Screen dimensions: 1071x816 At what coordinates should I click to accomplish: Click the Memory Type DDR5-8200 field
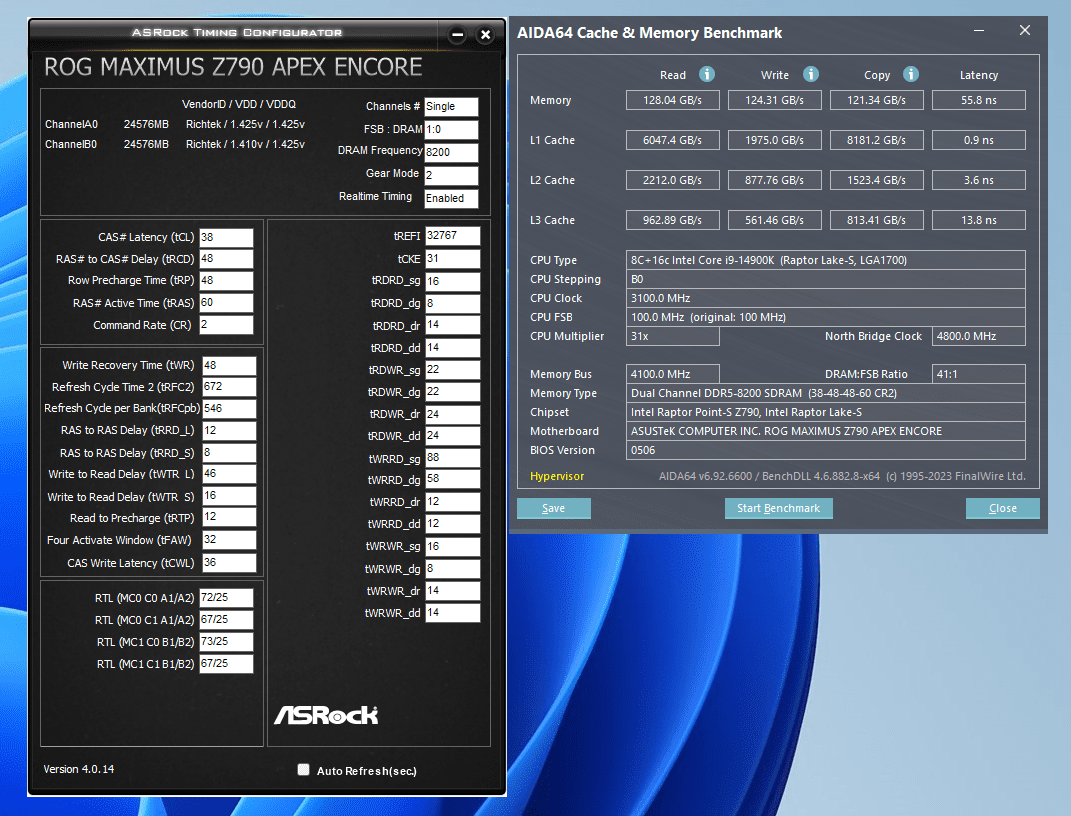(x=826, y=393)
